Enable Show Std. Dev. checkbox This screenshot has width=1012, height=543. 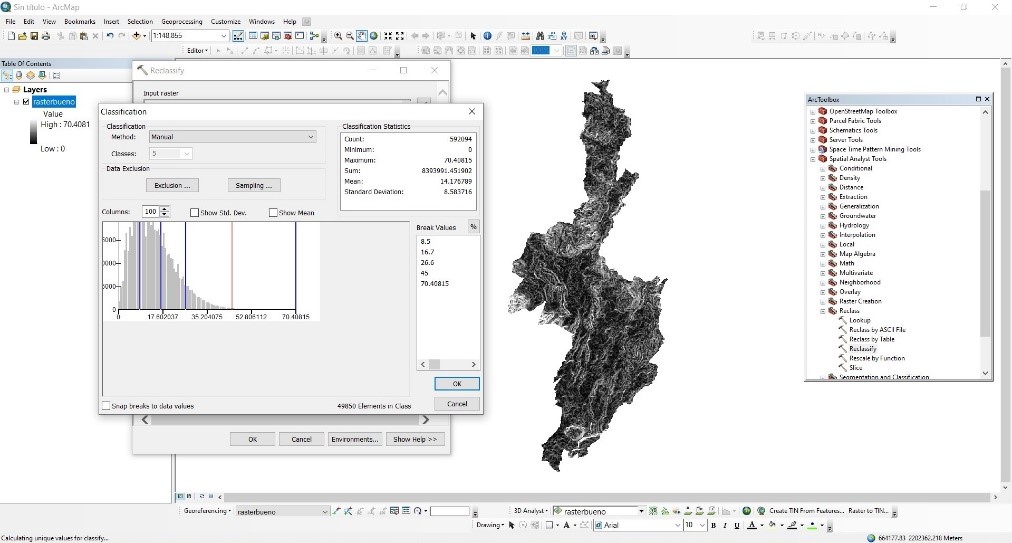pos(195,212)
